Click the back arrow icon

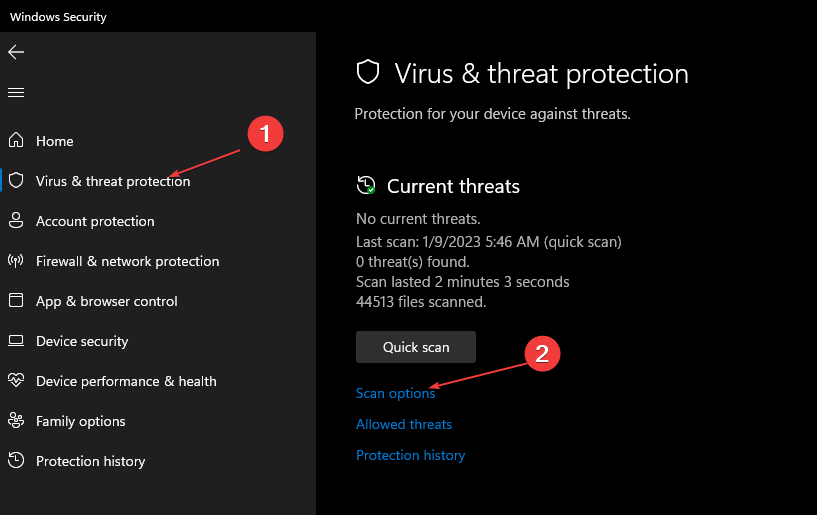click(16, 52)
